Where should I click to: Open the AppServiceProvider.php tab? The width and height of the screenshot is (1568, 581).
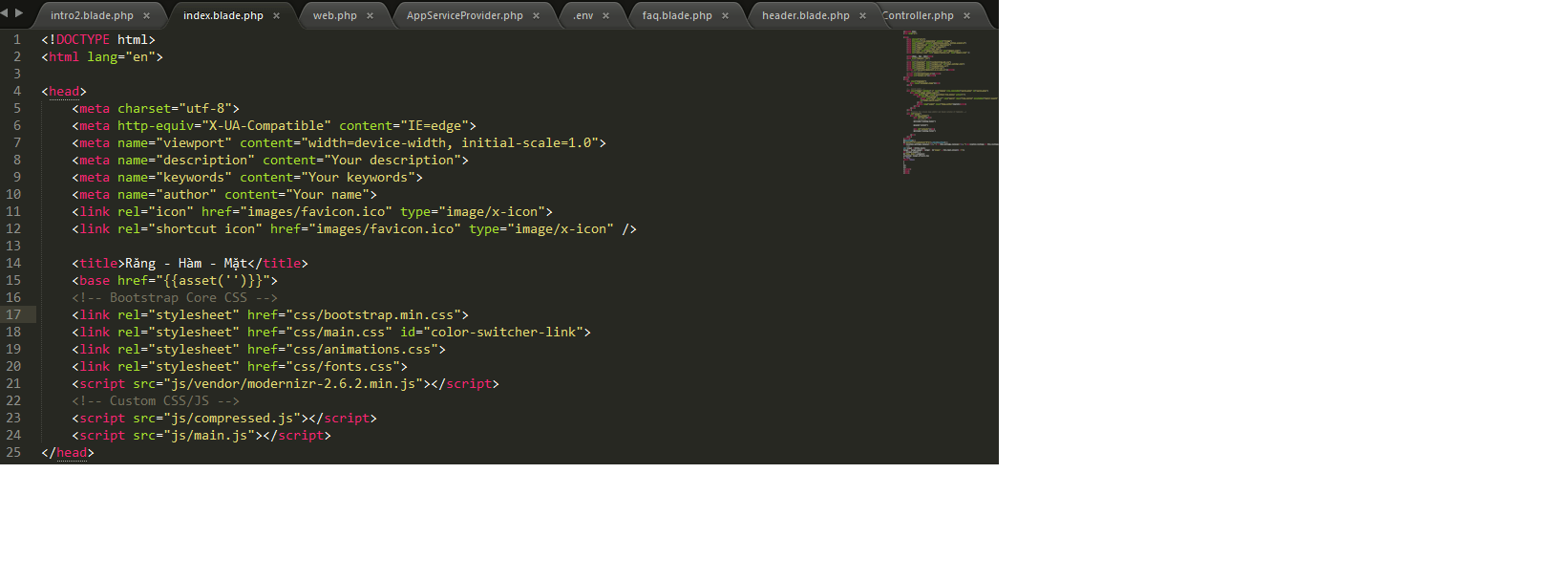click(464, 15)
